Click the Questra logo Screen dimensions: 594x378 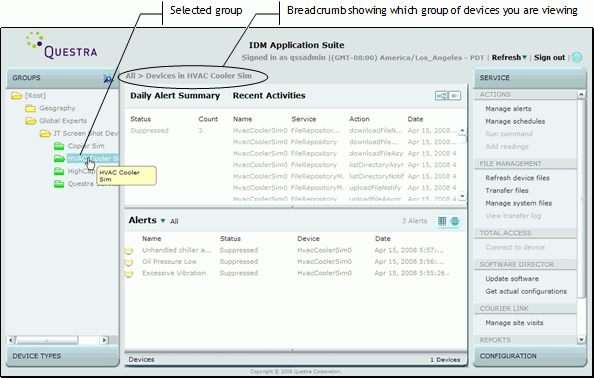click(x=62, y=46)
